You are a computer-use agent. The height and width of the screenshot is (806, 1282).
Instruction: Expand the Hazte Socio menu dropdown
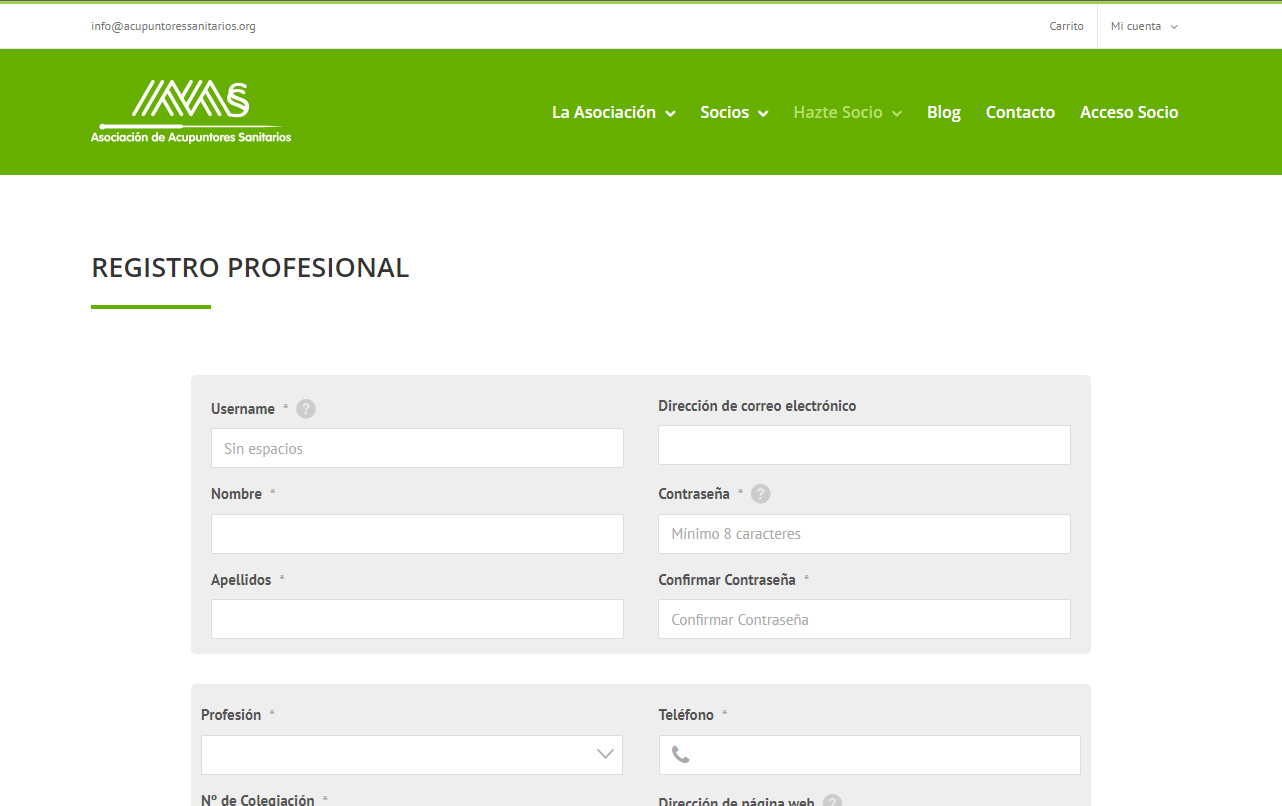(847, 112)
